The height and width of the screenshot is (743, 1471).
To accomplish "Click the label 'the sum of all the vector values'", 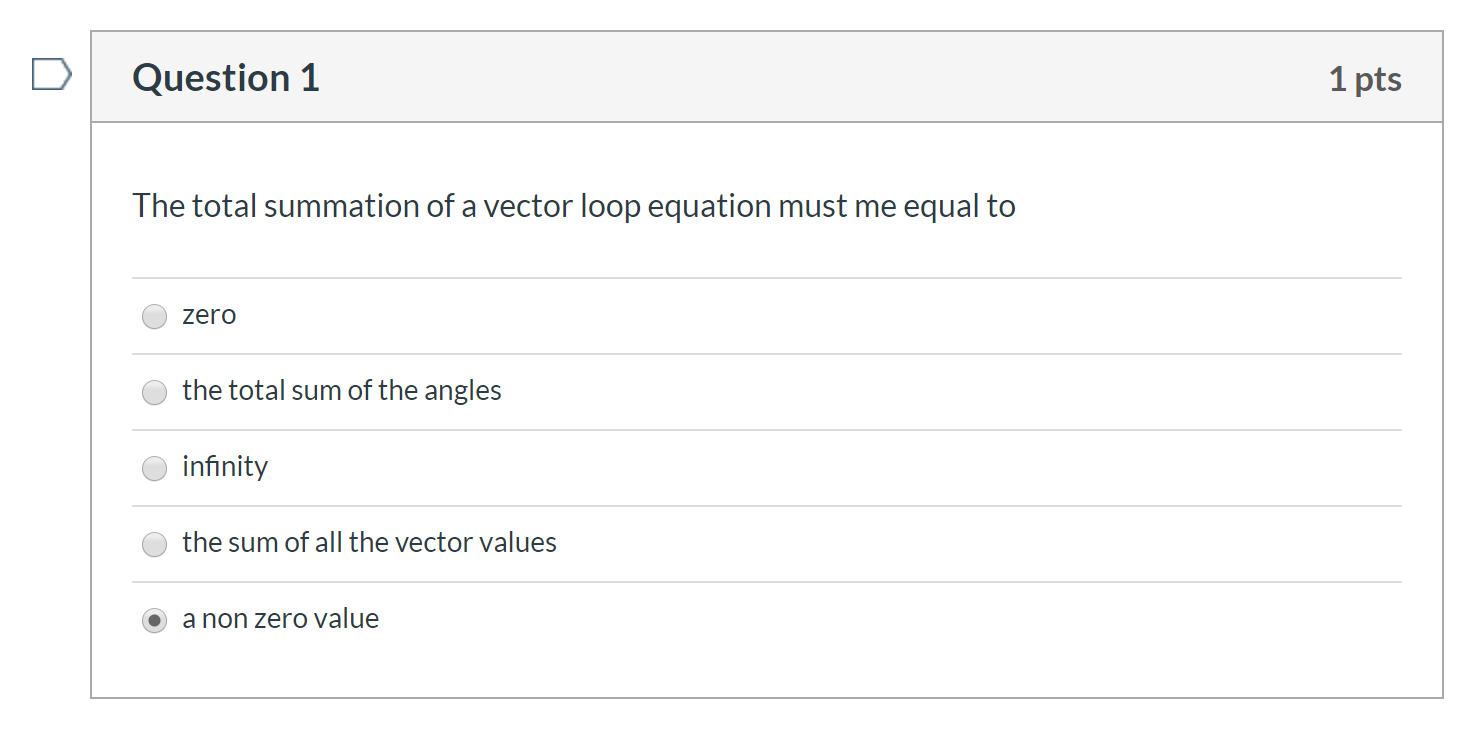I will 369,543.
